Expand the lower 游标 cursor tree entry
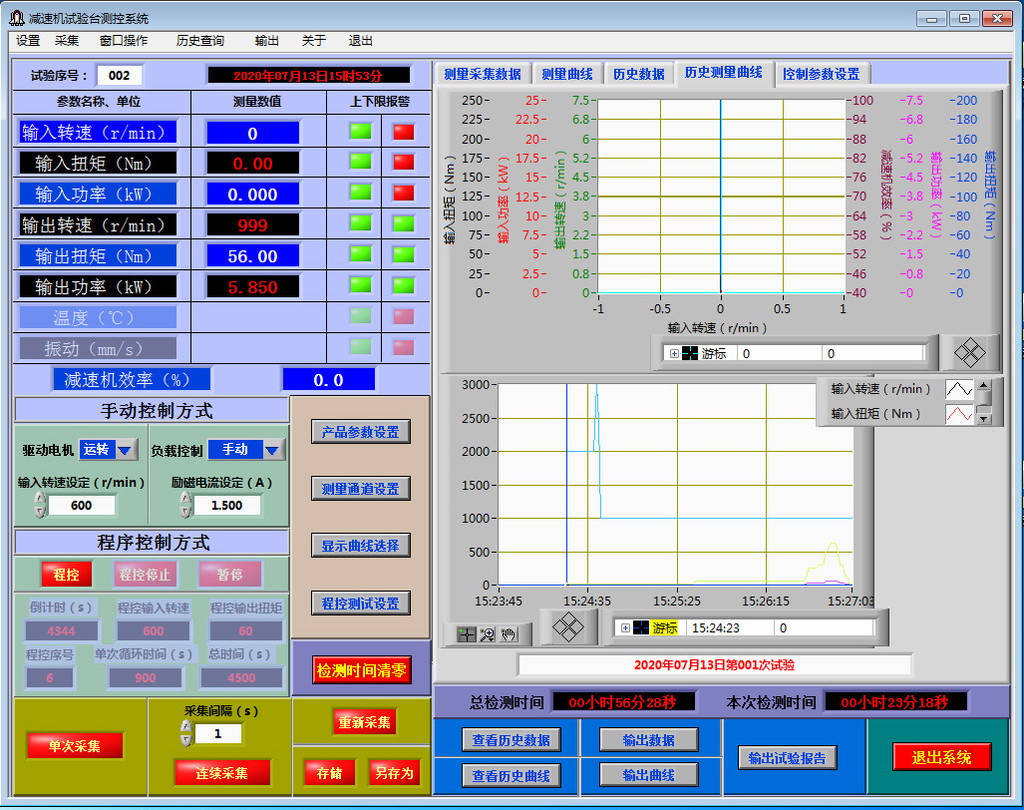The width and height of the screenshot is (1024, 810). pyautogui.click(x=626, y=628)
